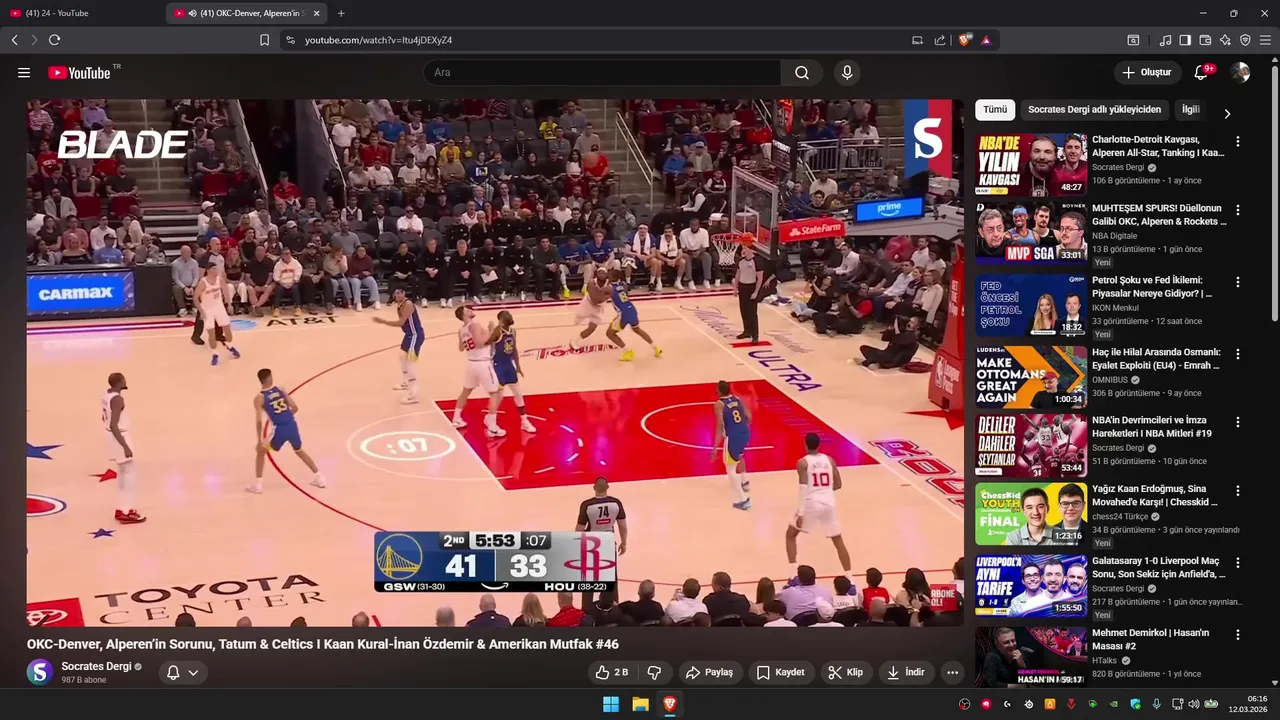Open Brave VPN shield icon
Viewport: 1280px width, 720px height.
coord(1245,40)
